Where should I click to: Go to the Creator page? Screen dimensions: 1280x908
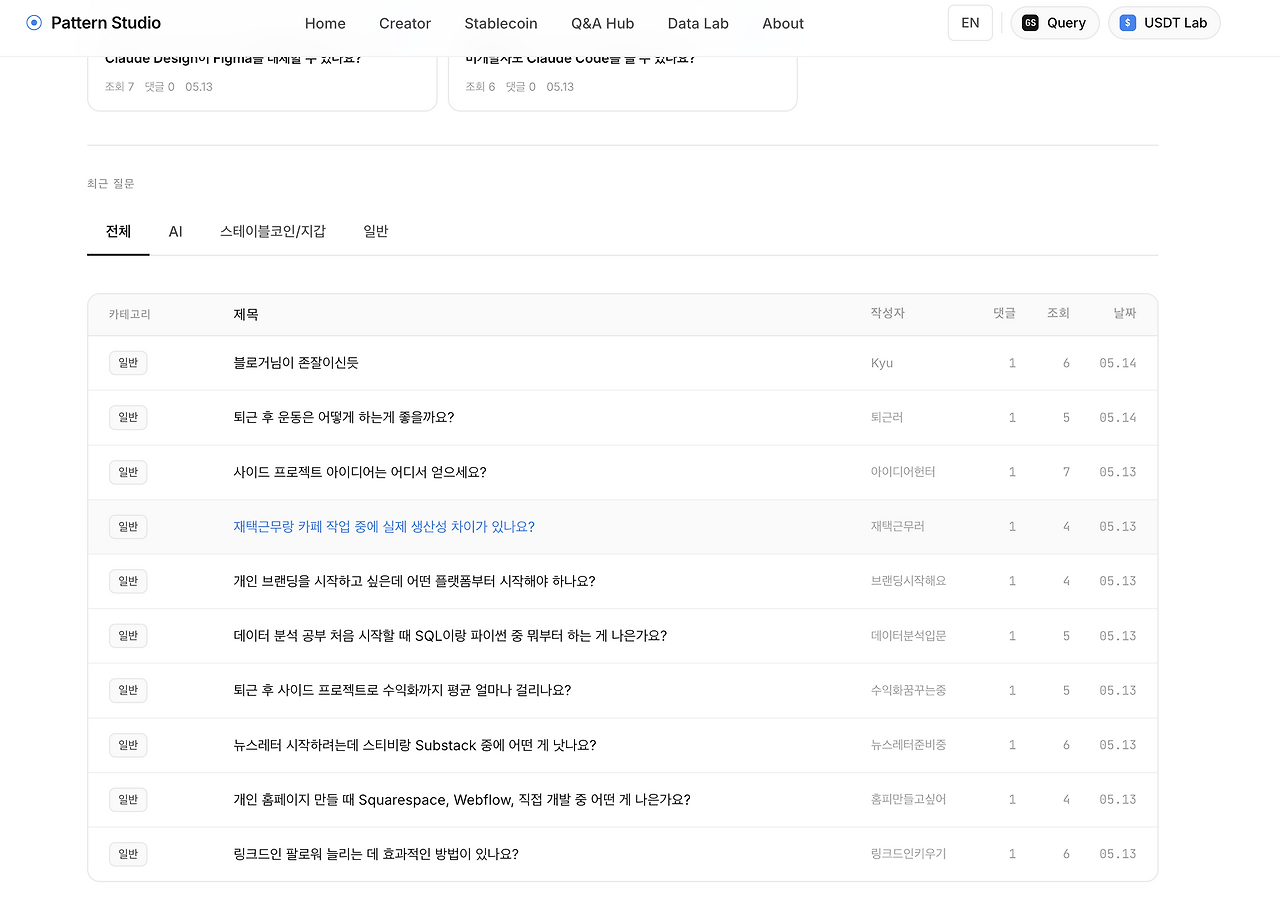[x=405, y=23]
